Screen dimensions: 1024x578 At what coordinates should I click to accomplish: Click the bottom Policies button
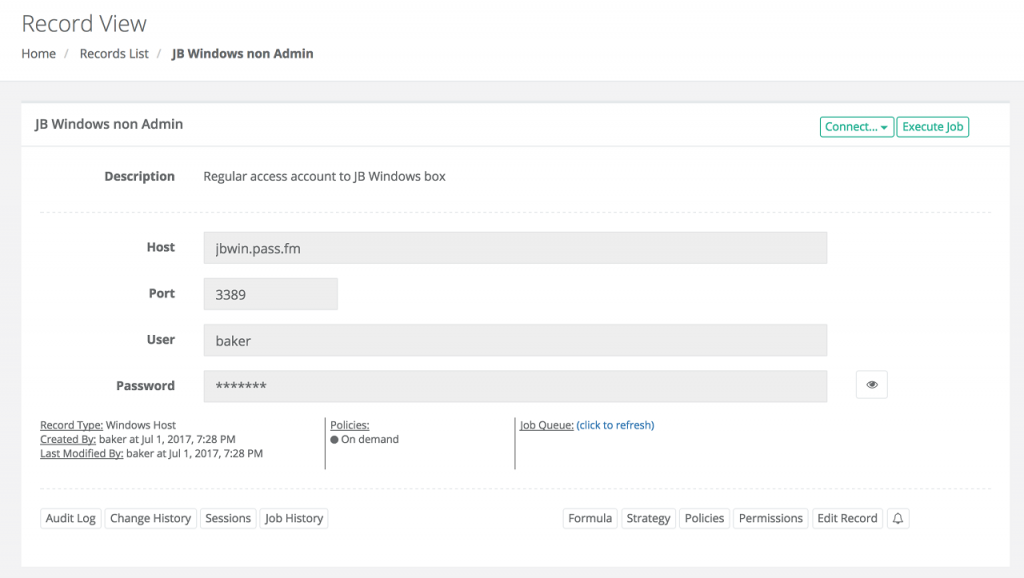click(x=704, y=518)
